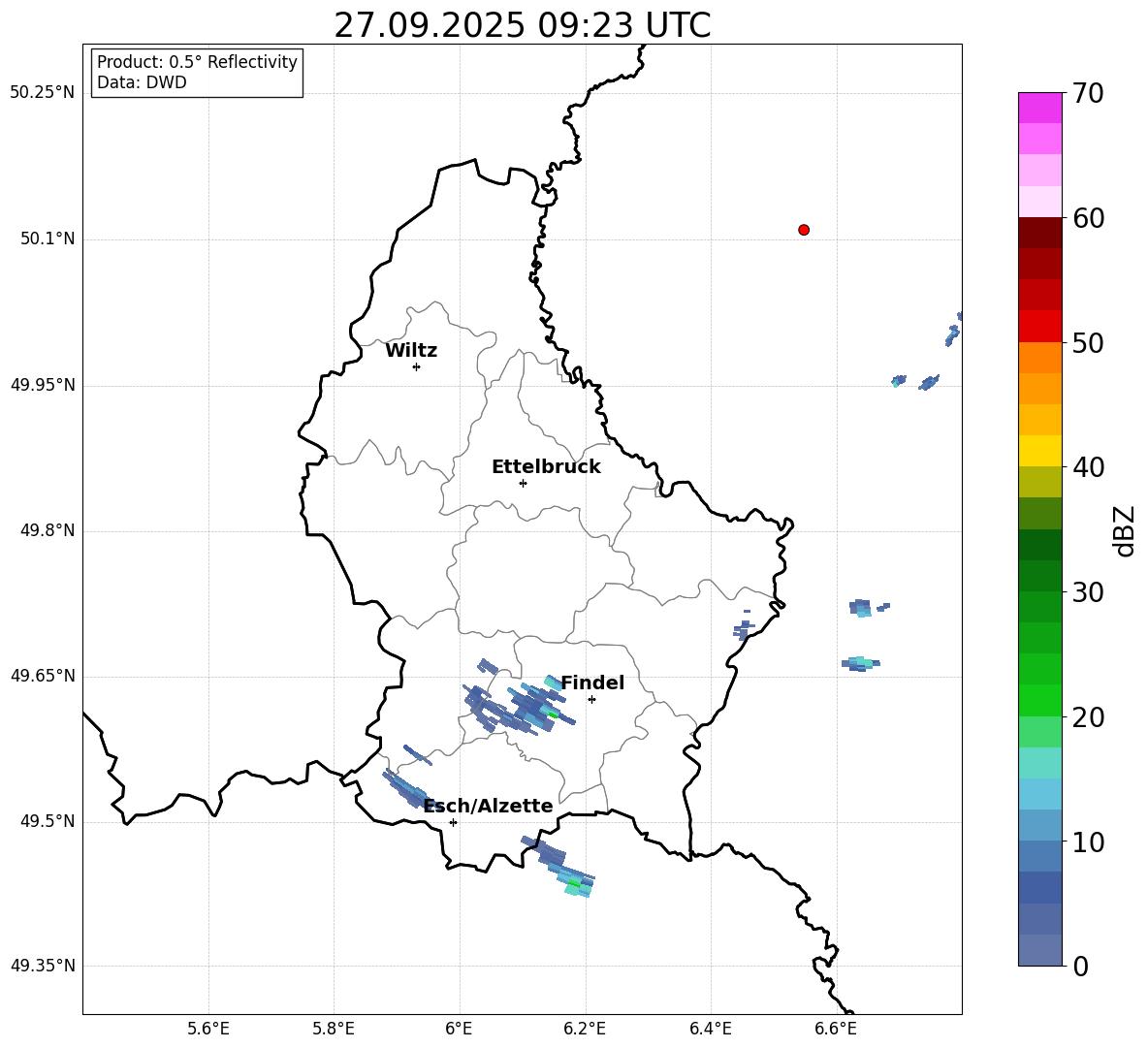Click the orange colorbar swatch below 50

coord(1040,358)
